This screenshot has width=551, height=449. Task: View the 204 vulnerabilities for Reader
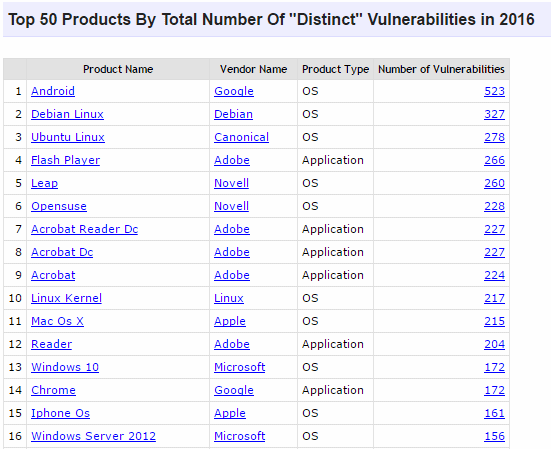pyautogui.click(x=494, y=344)
